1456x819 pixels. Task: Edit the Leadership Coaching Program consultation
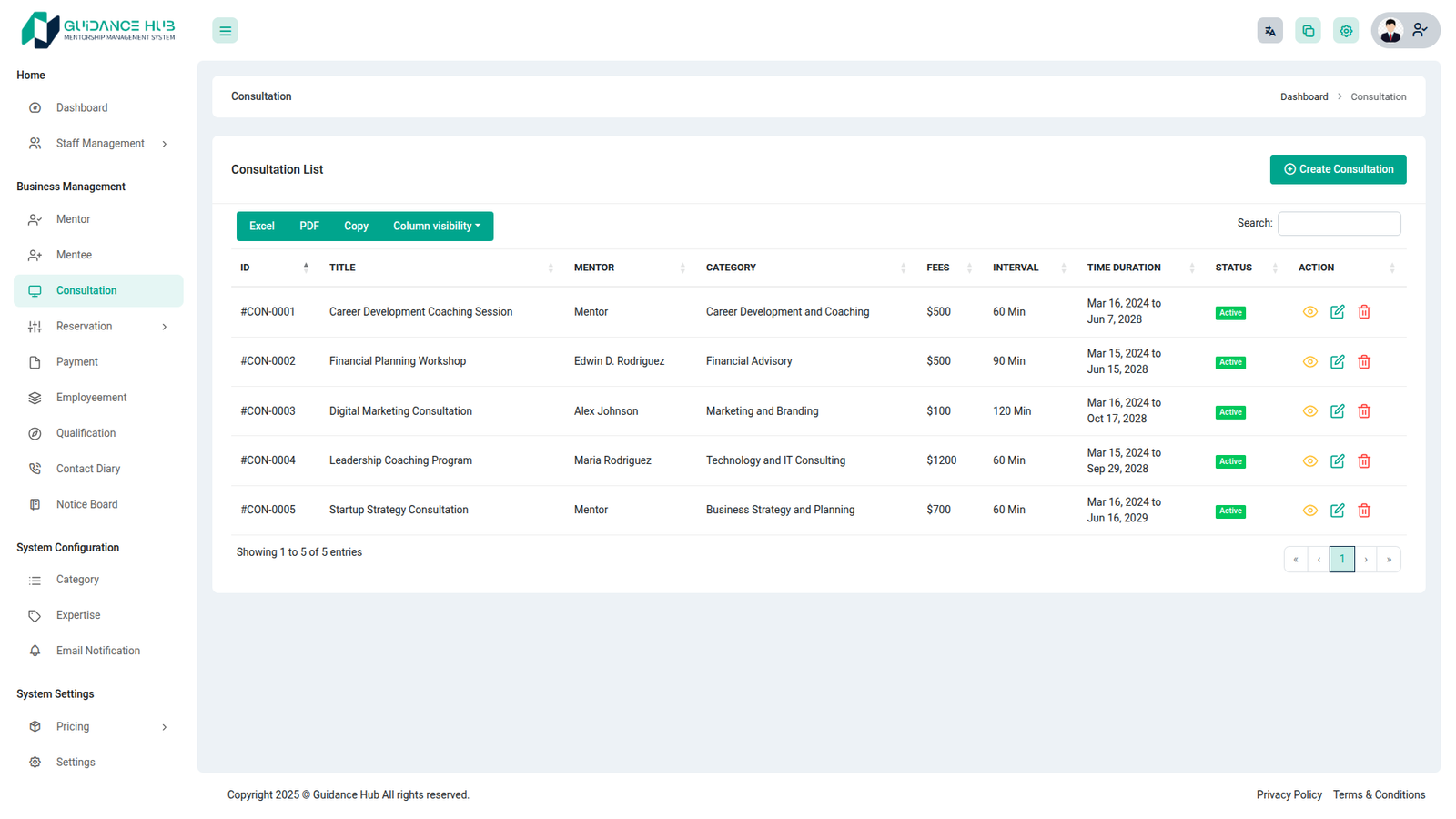(1337, 461)
